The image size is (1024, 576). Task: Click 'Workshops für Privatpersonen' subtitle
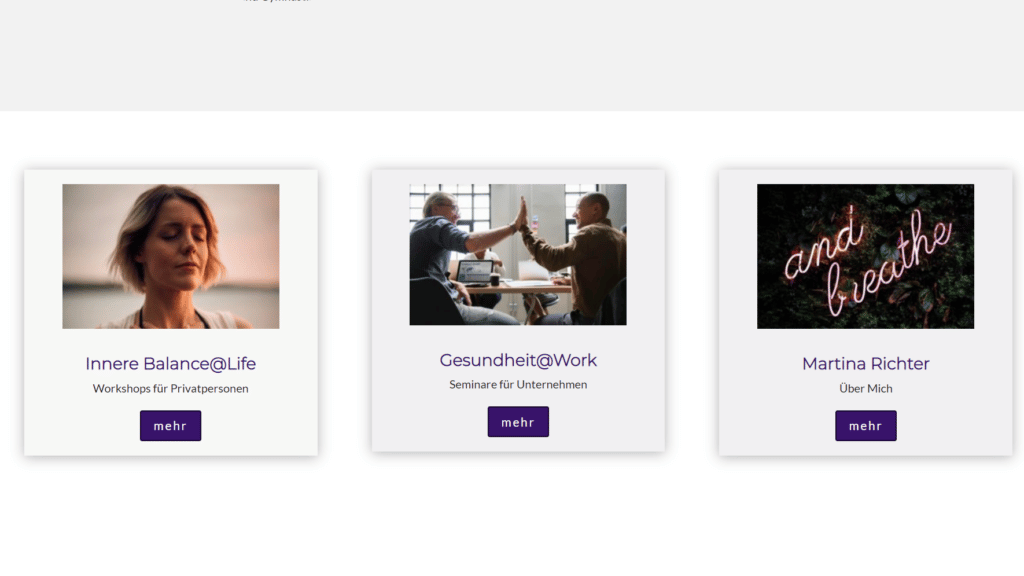[x=170, y=389]
